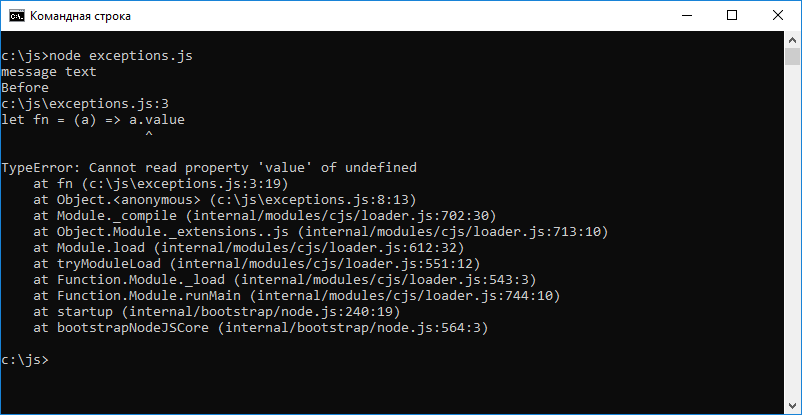The image size is (802, 415).
Task: Click the "at fn" stack trace line
Action: coord(160,184)
